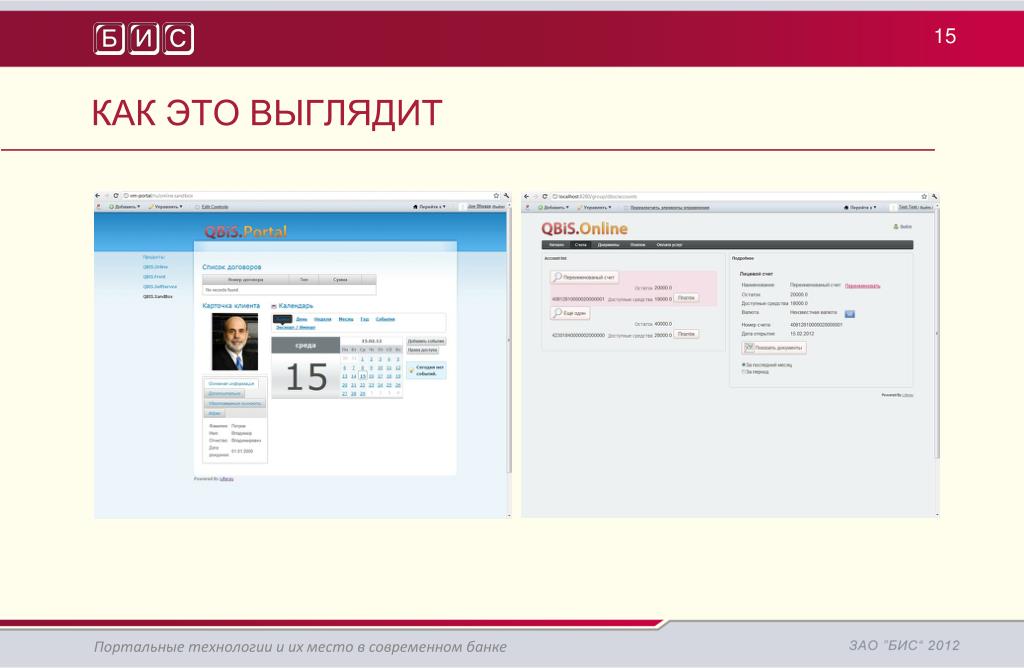The width and height of the screenshot is (1024, 668).
Task: Click user icon beside Выйти in QBiS.Online
Action: tap(896, 227)
